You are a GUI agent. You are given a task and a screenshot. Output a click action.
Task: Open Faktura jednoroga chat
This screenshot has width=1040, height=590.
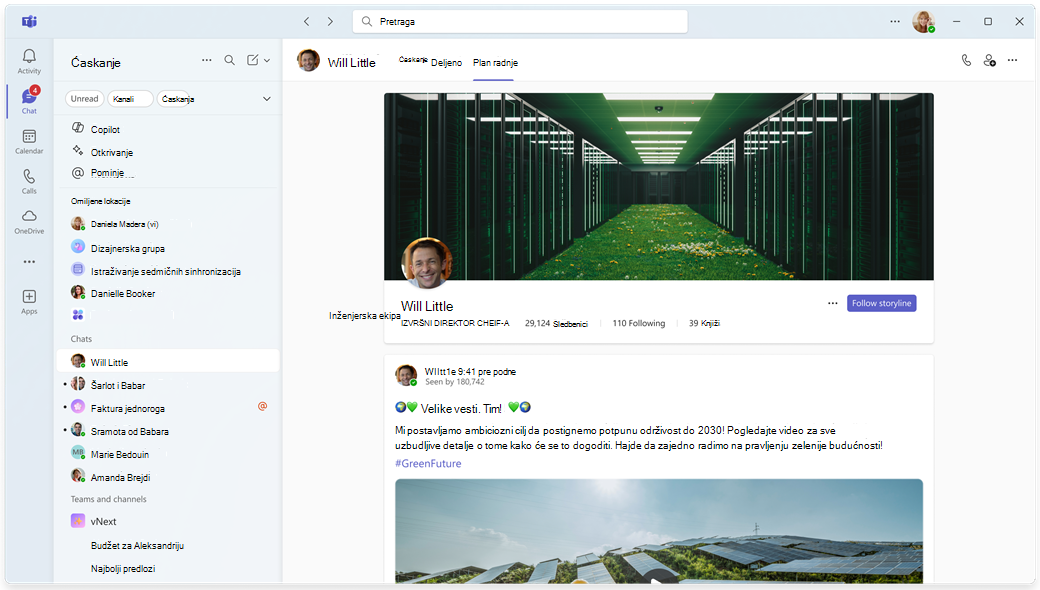point(168,408)
